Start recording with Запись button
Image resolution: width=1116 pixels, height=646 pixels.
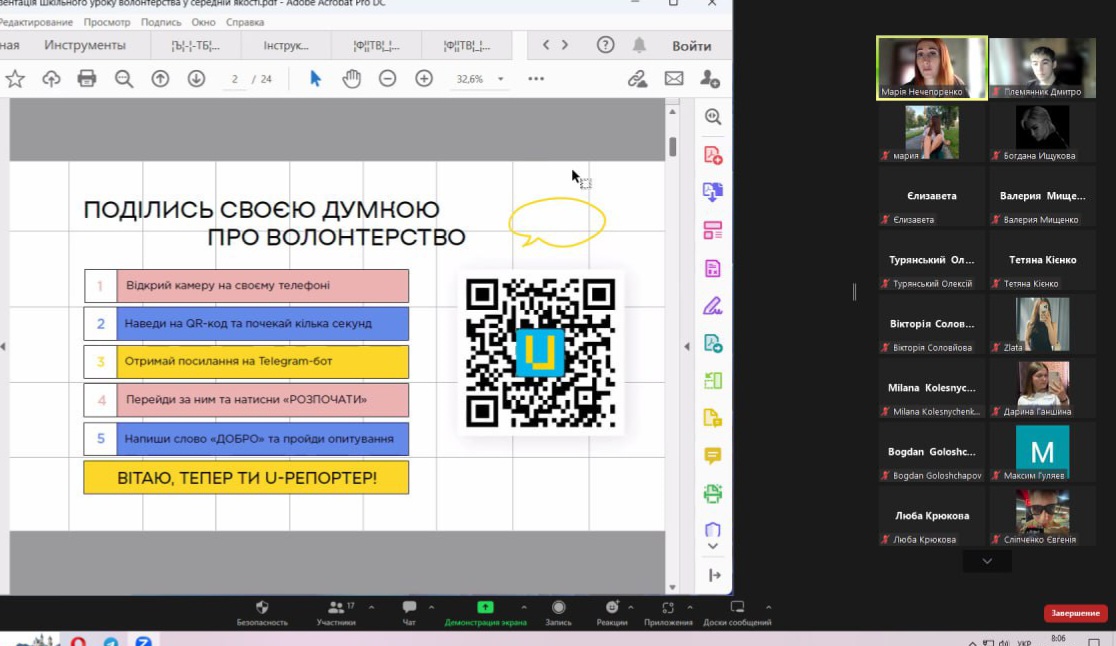point(559,613)
